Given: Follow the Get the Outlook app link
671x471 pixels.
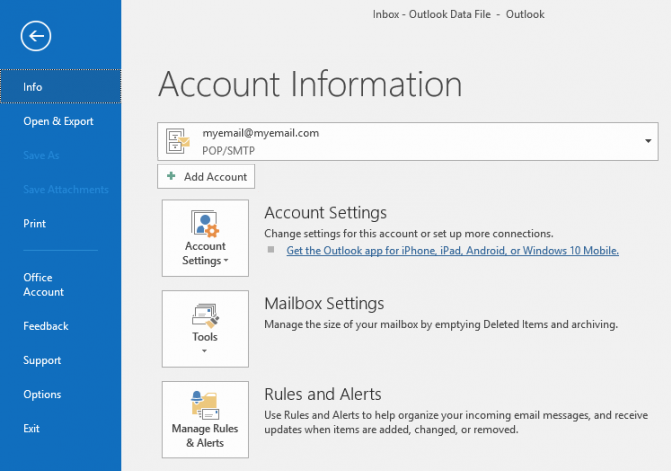Looking at the screenshot, I should (452, 251).
